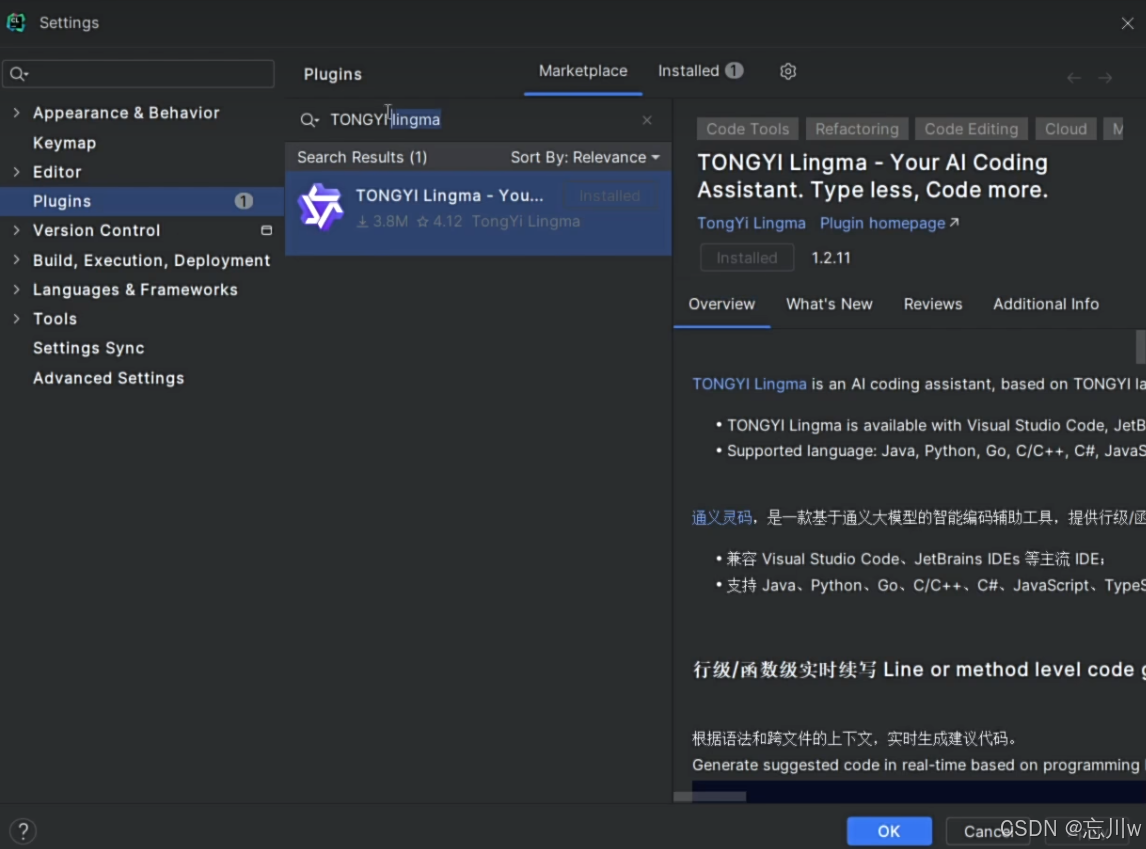The height and width of the screenshot is (849, 1146).
Task: Click Installed button in plugin details
Action: pos(746,258)
